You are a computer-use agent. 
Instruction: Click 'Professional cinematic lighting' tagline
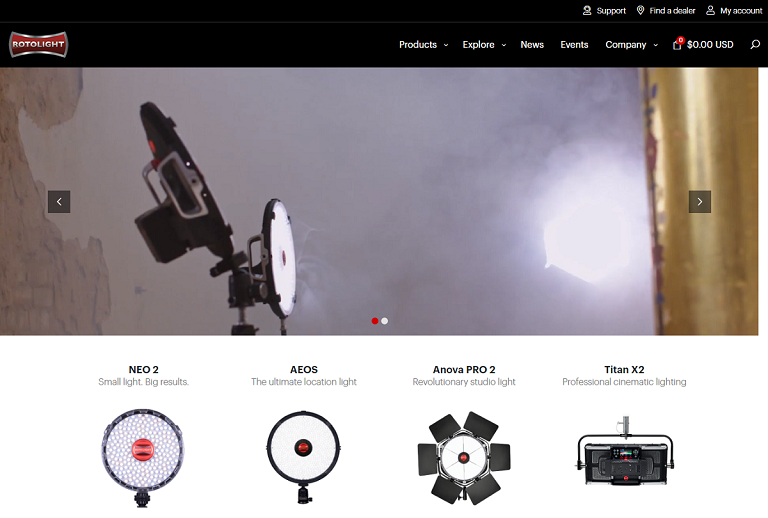[624, 382]
